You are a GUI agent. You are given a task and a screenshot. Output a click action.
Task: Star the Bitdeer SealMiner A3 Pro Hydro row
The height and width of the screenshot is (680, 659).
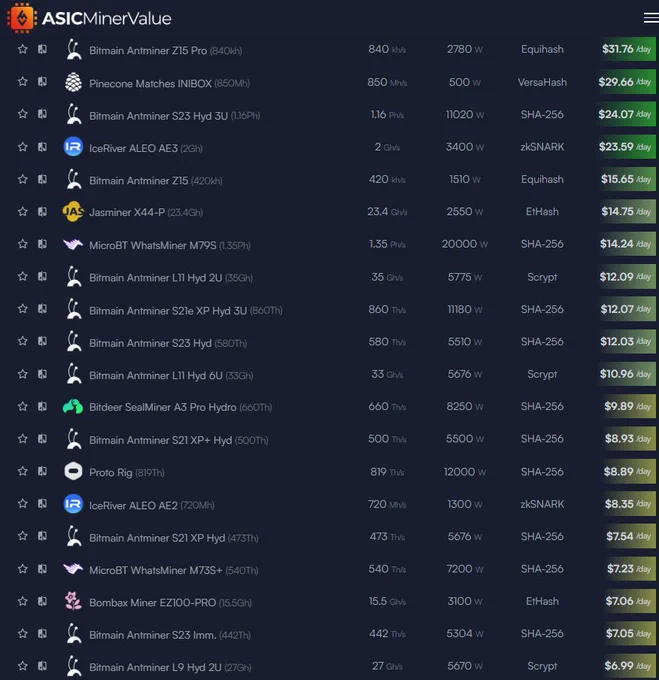(x=23, y=406)
